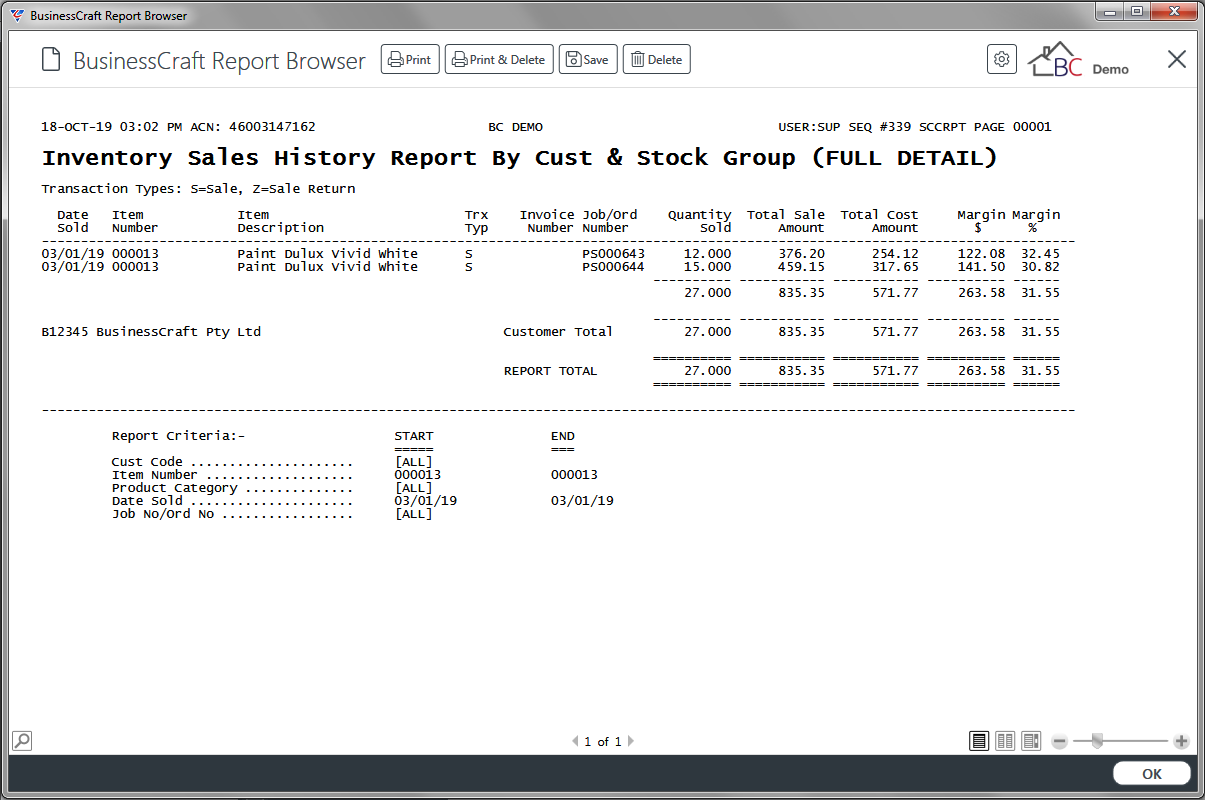Click the END column header
This screenshot has width=1205, height=800.
coord(563,436)
